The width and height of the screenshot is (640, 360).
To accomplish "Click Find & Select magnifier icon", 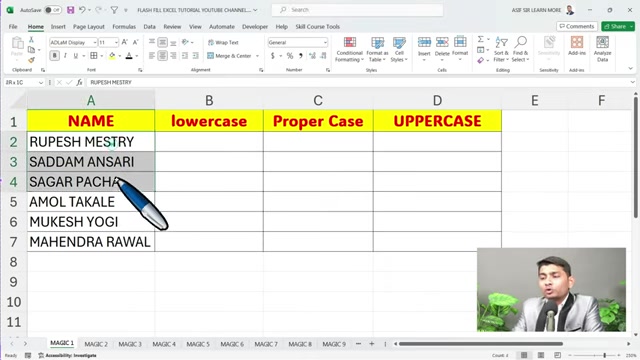I will (x=520, y=42).
